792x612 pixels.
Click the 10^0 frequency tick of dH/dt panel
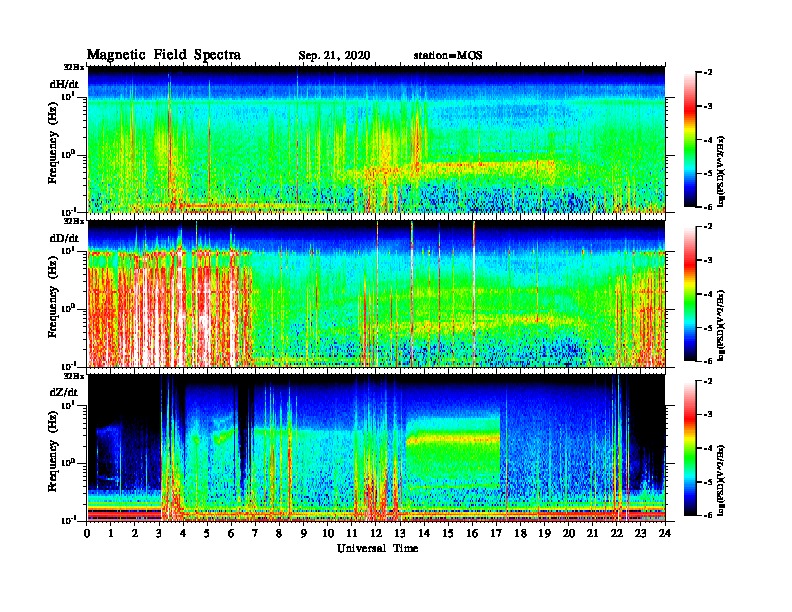click(x=68, y=154)
